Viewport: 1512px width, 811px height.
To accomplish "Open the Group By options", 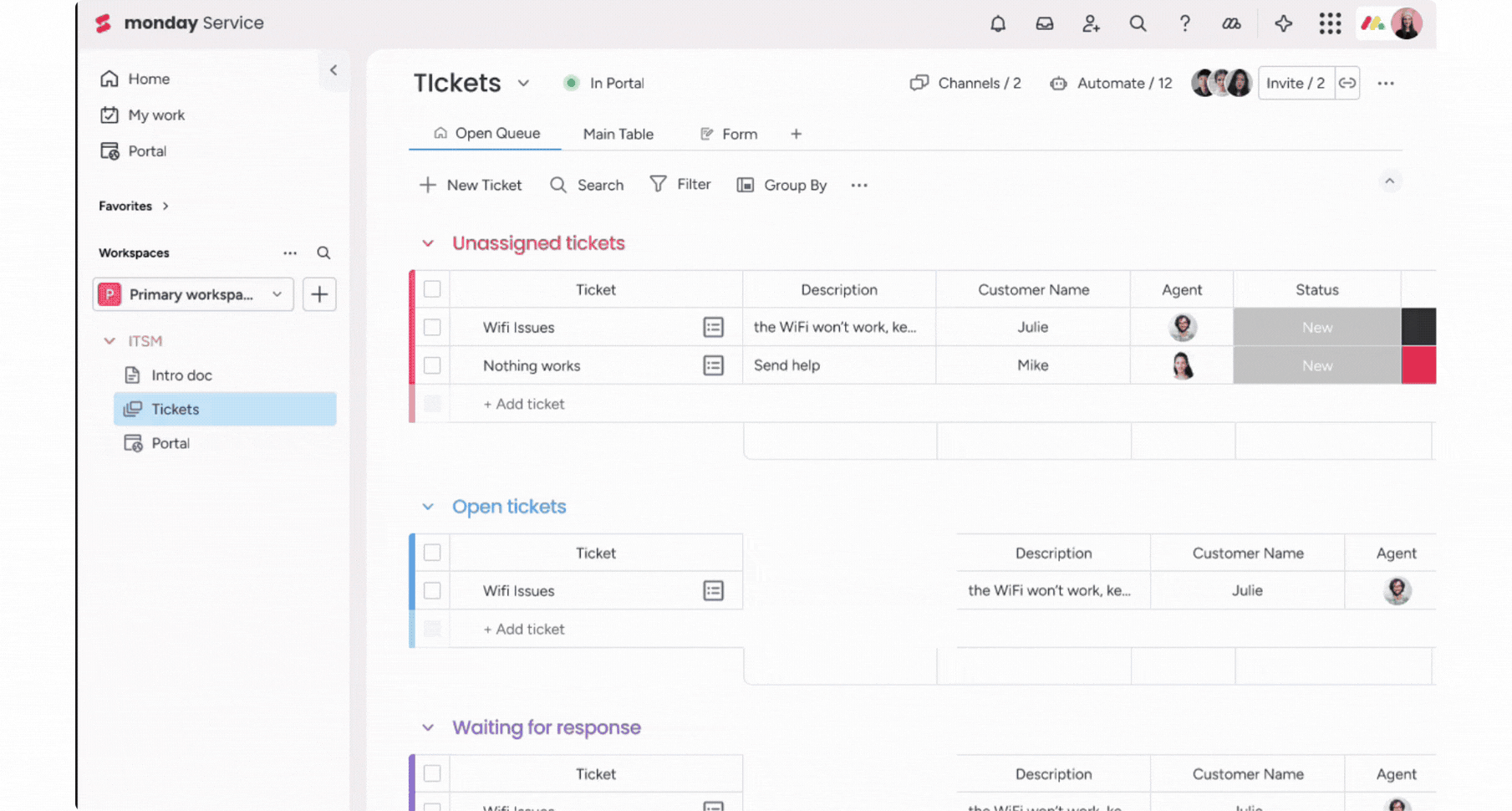I will [781, 185].
